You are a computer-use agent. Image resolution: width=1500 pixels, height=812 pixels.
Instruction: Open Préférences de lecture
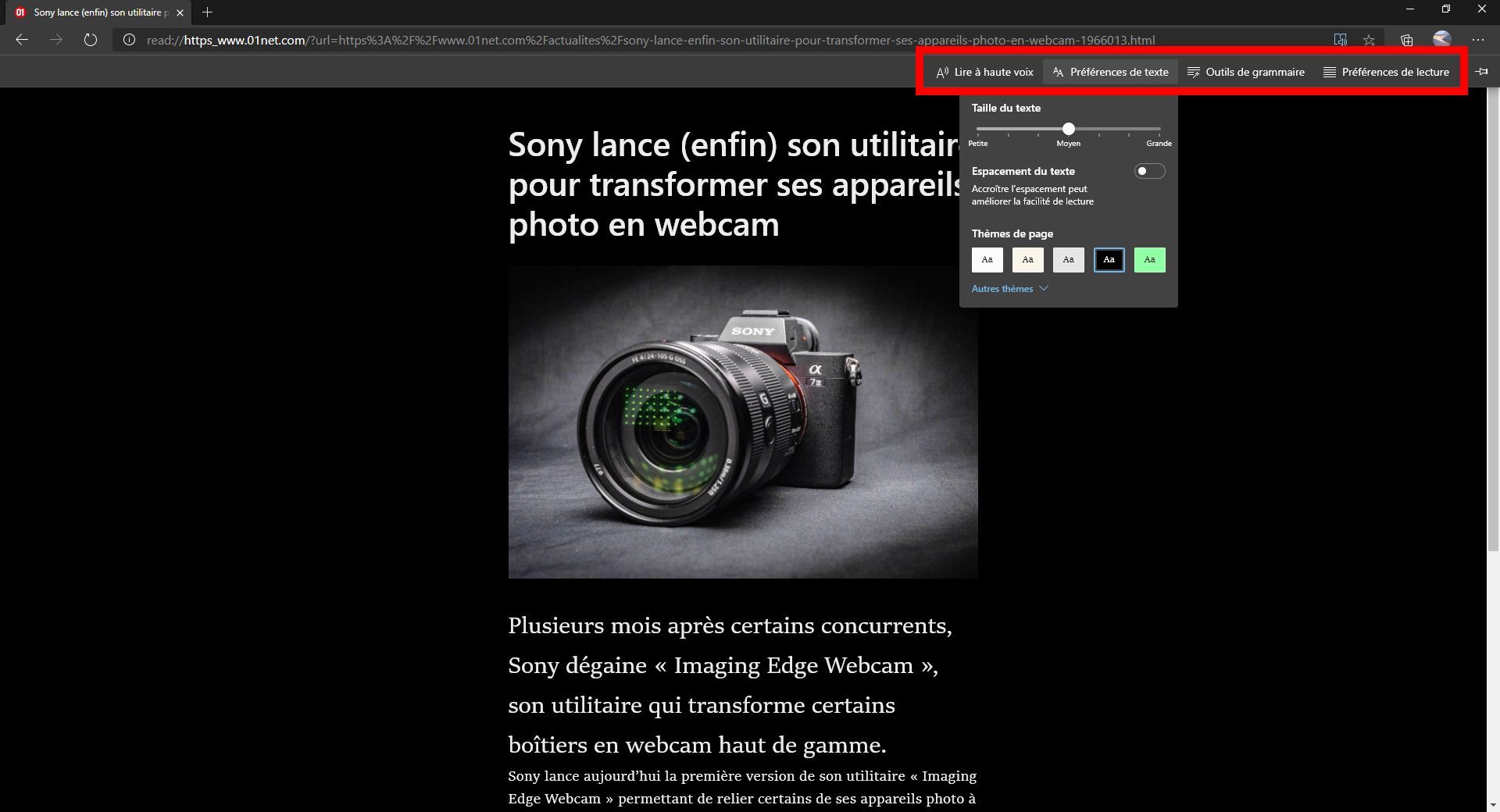click(1386, 72)
